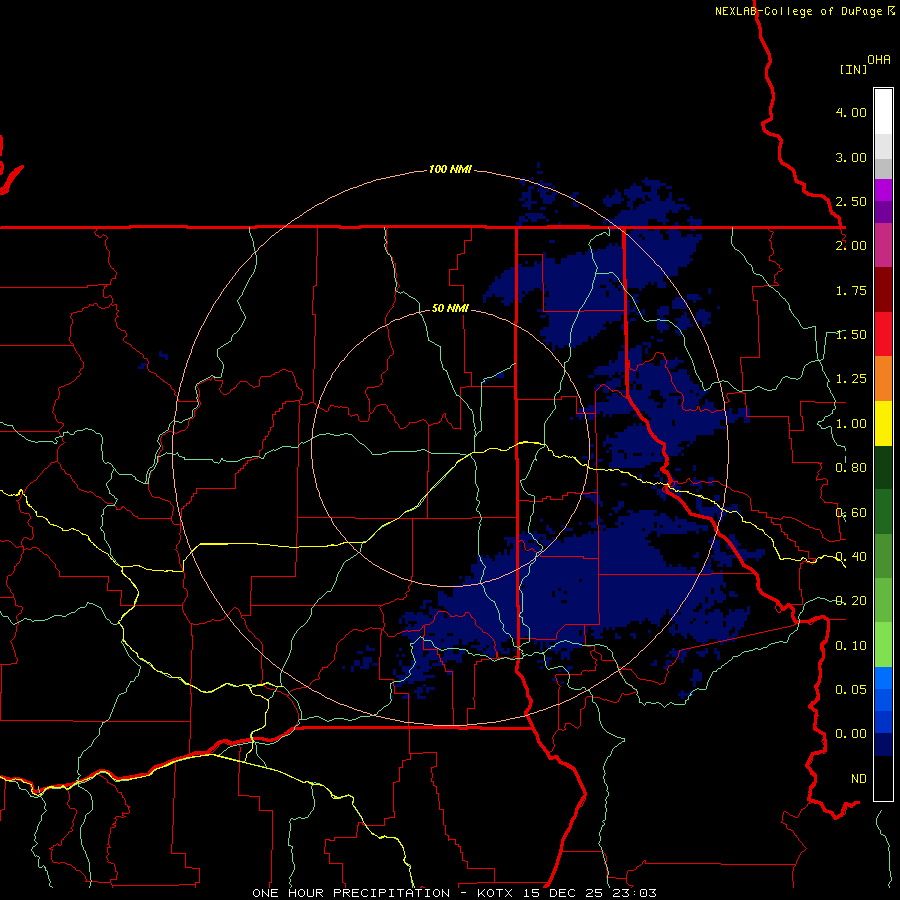Select the lightest green swatch above 0.10

[883, 644]
